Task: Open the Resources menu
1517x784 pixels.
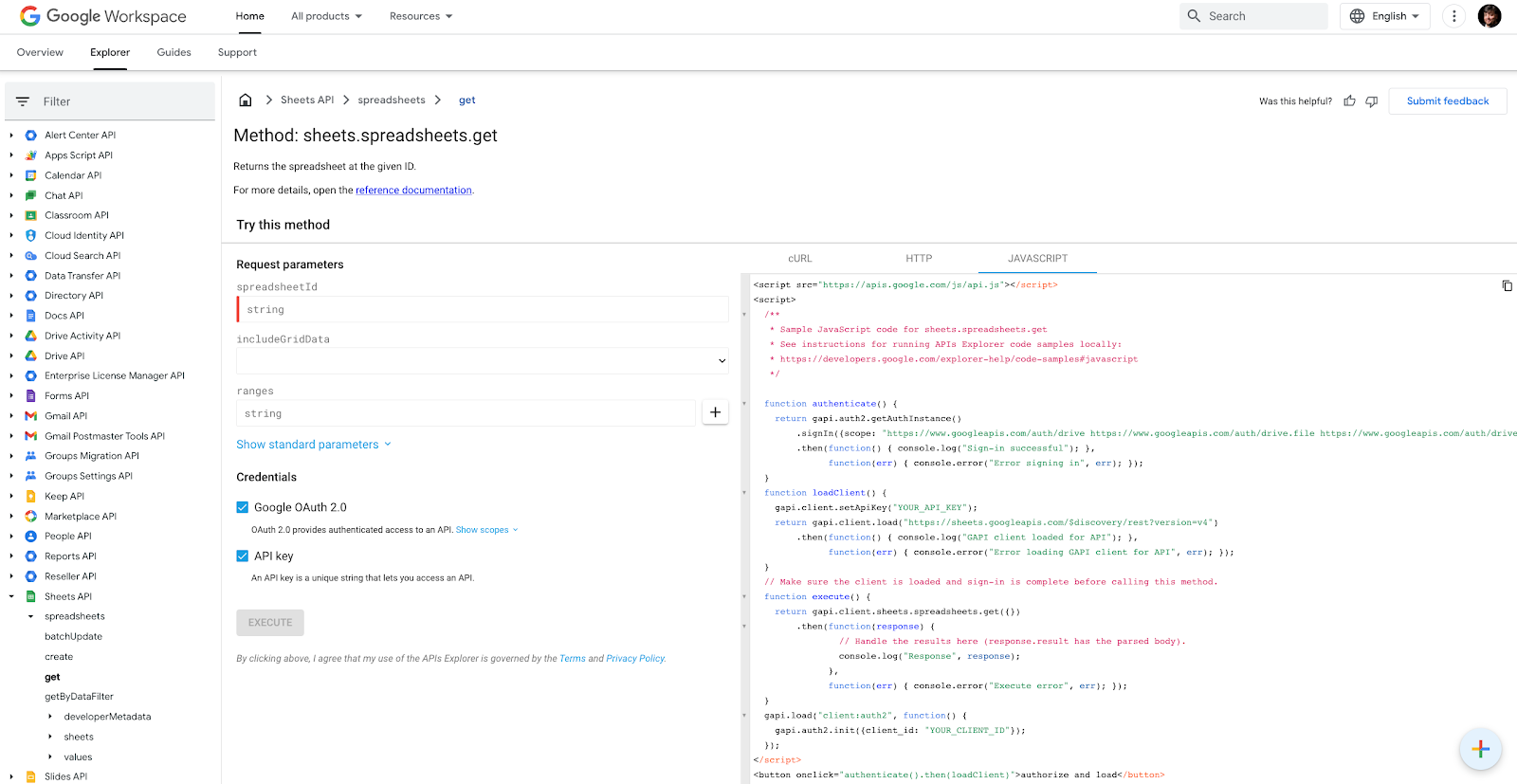Action: coord(421,16)
